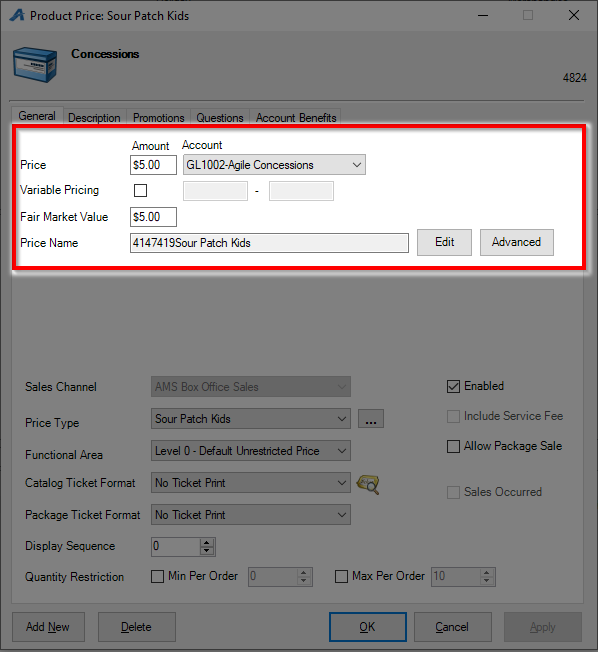The width and height of the screenshot is (598, 652).
Task: Uncheck the Enabled checkbox
Action: tap(453, 386)
